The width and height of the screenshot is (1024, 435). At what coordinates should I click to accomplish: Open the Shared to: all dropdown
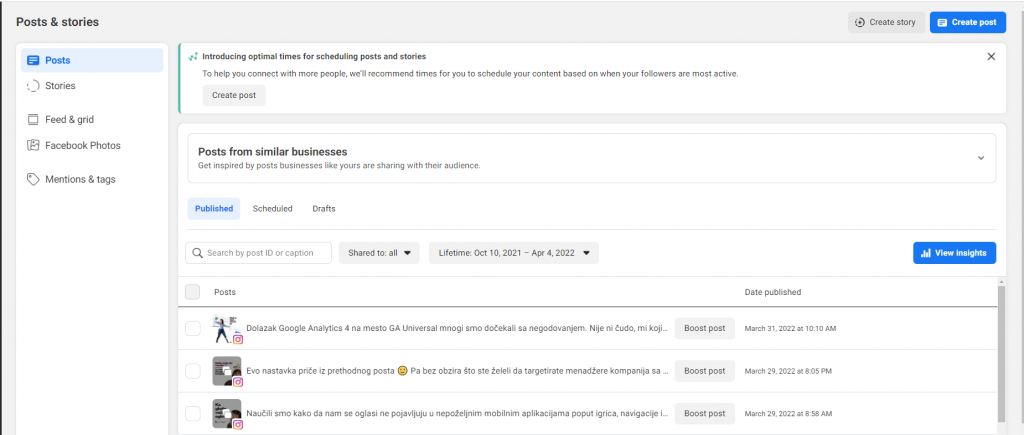coord(379,253)
